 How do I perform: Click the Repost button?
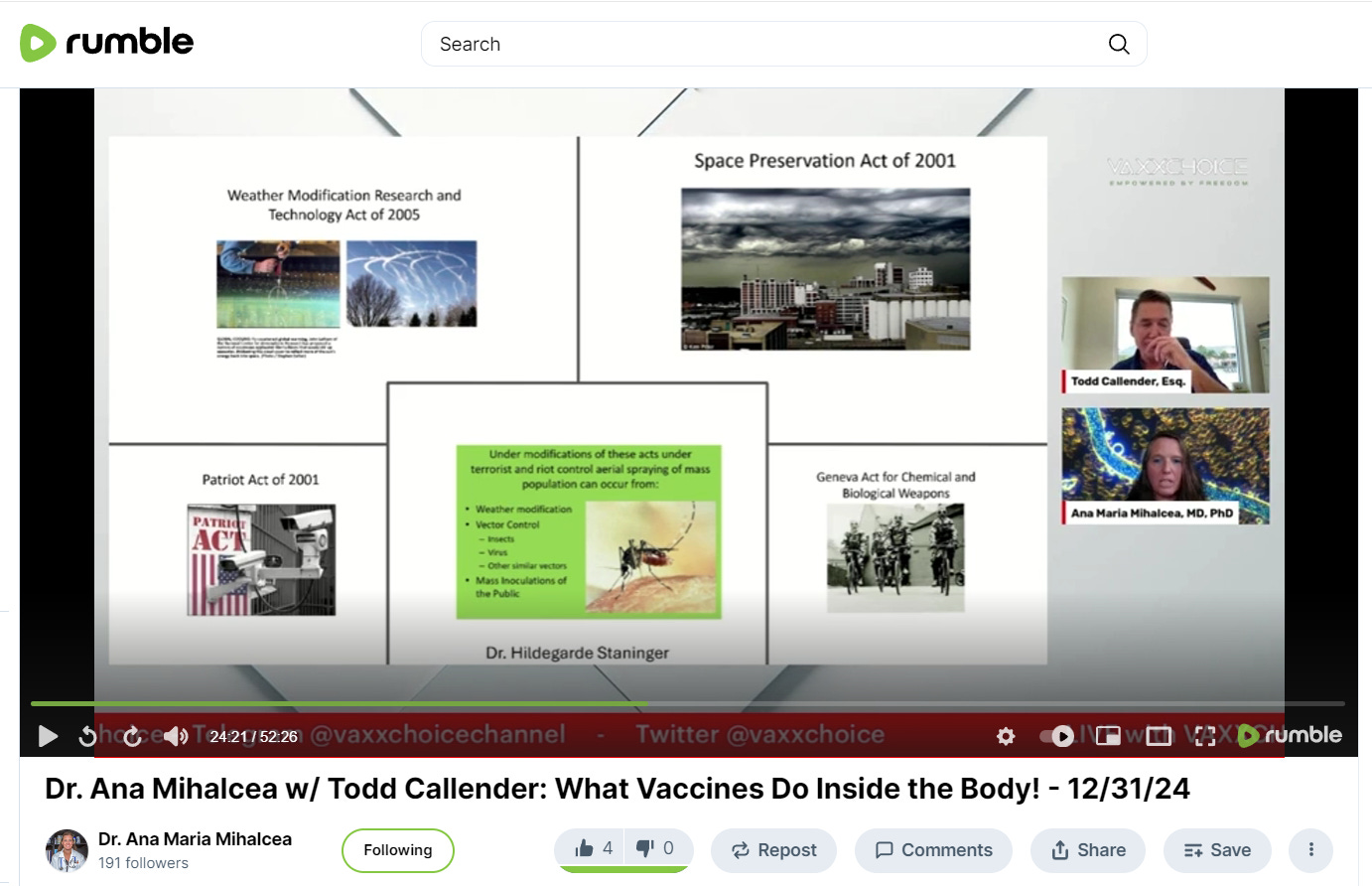pyautogui.click(x=774, y=850)
